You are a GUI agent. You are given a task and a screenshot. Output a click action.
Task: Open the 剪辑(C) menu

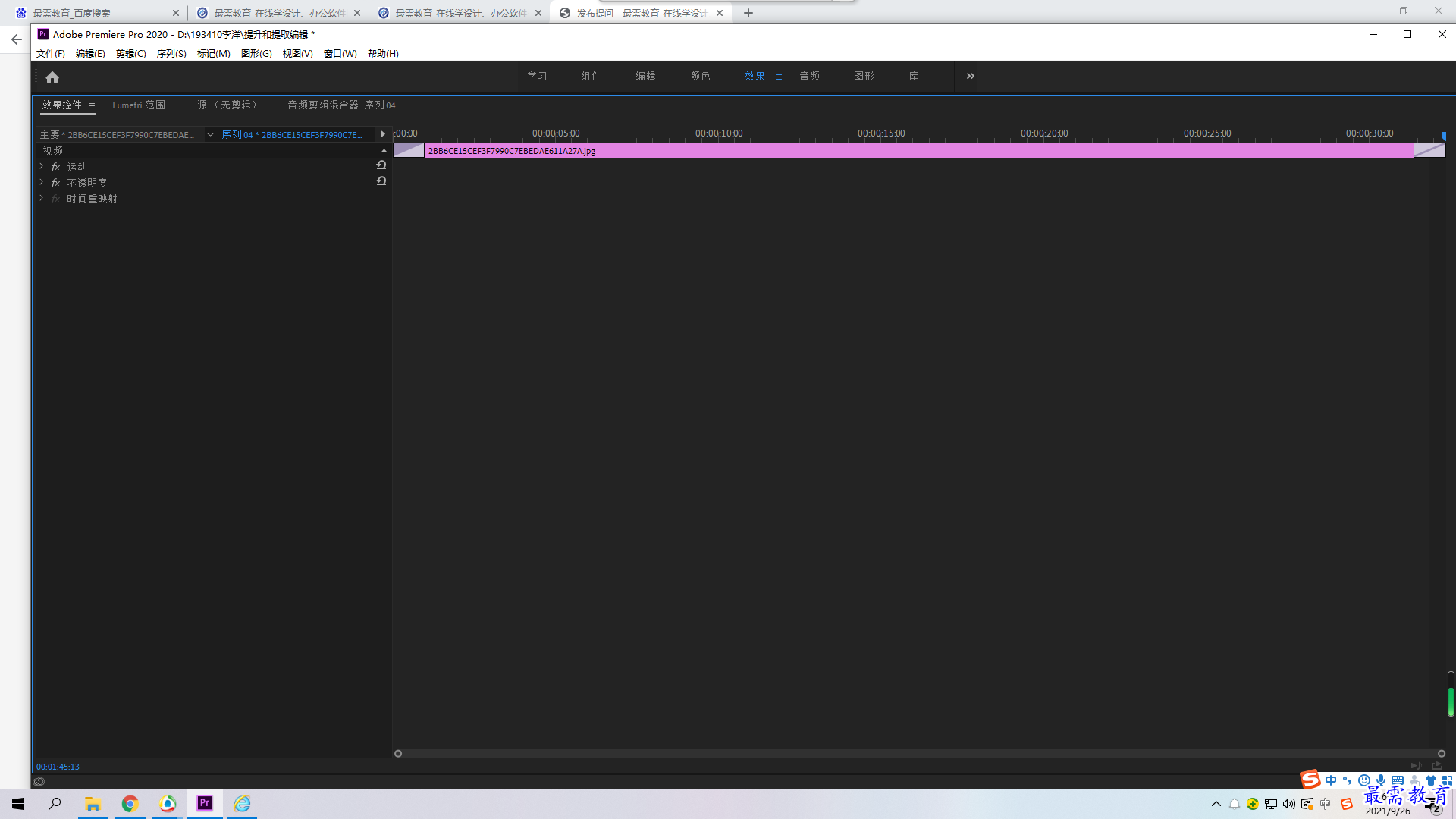[131, 54]
